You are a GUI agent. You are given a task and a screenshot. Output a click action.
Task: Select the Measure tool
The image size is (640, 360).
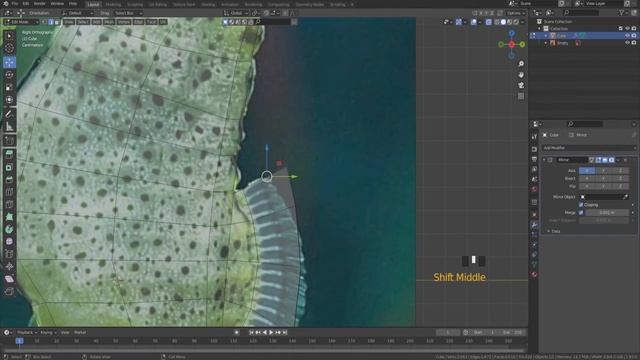[x=9, y=127]
